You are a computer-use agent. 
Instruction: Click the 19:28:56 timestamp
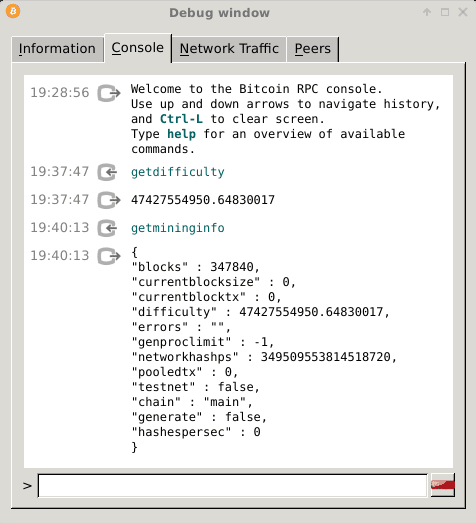[x=60, y=92]
